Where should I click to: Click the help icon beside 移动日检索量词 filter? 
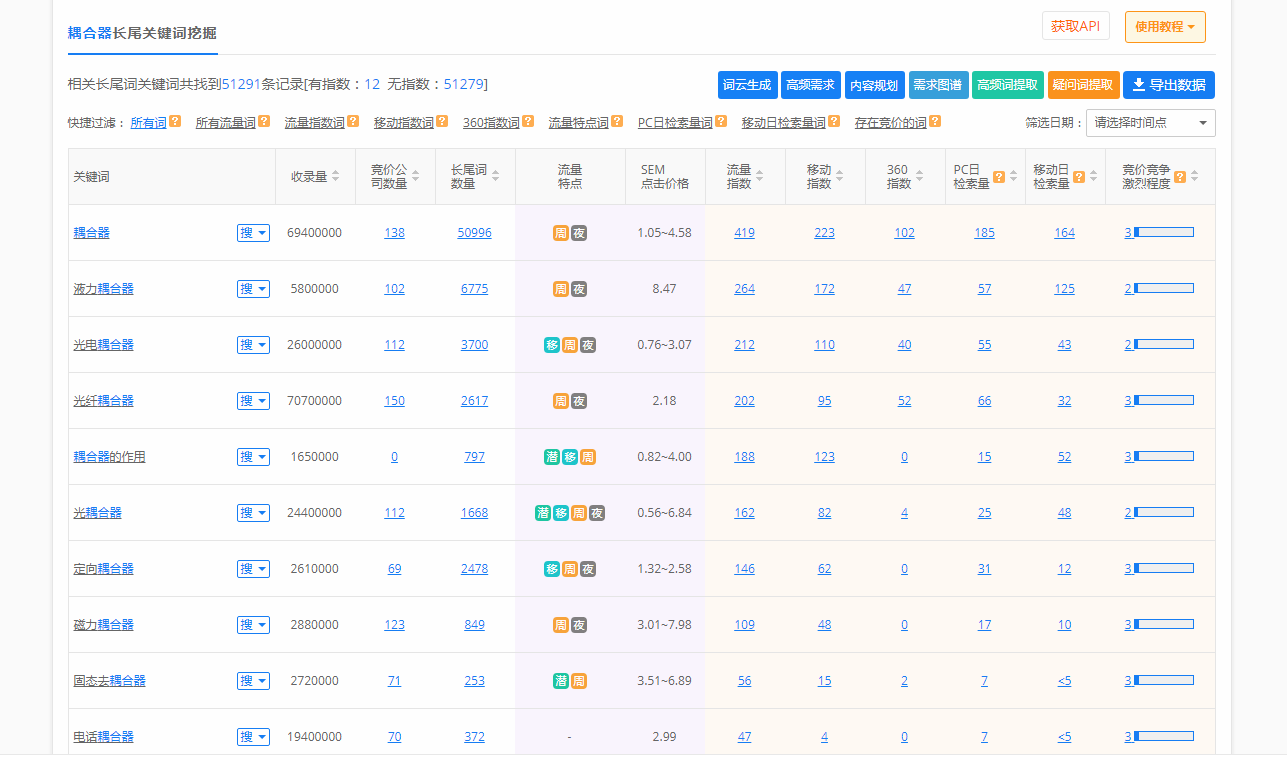834,122
